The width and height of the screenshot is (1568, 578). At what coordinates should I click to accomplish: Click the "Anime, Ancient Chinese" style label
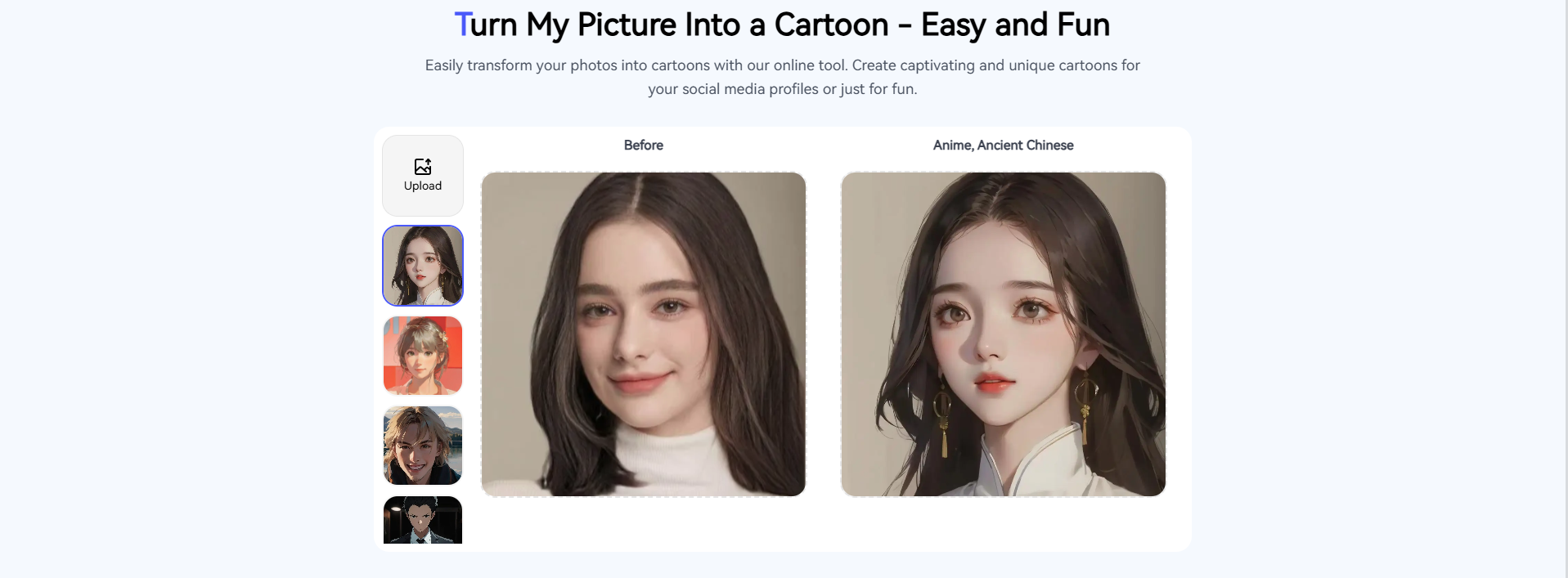tap(1003, 146)
